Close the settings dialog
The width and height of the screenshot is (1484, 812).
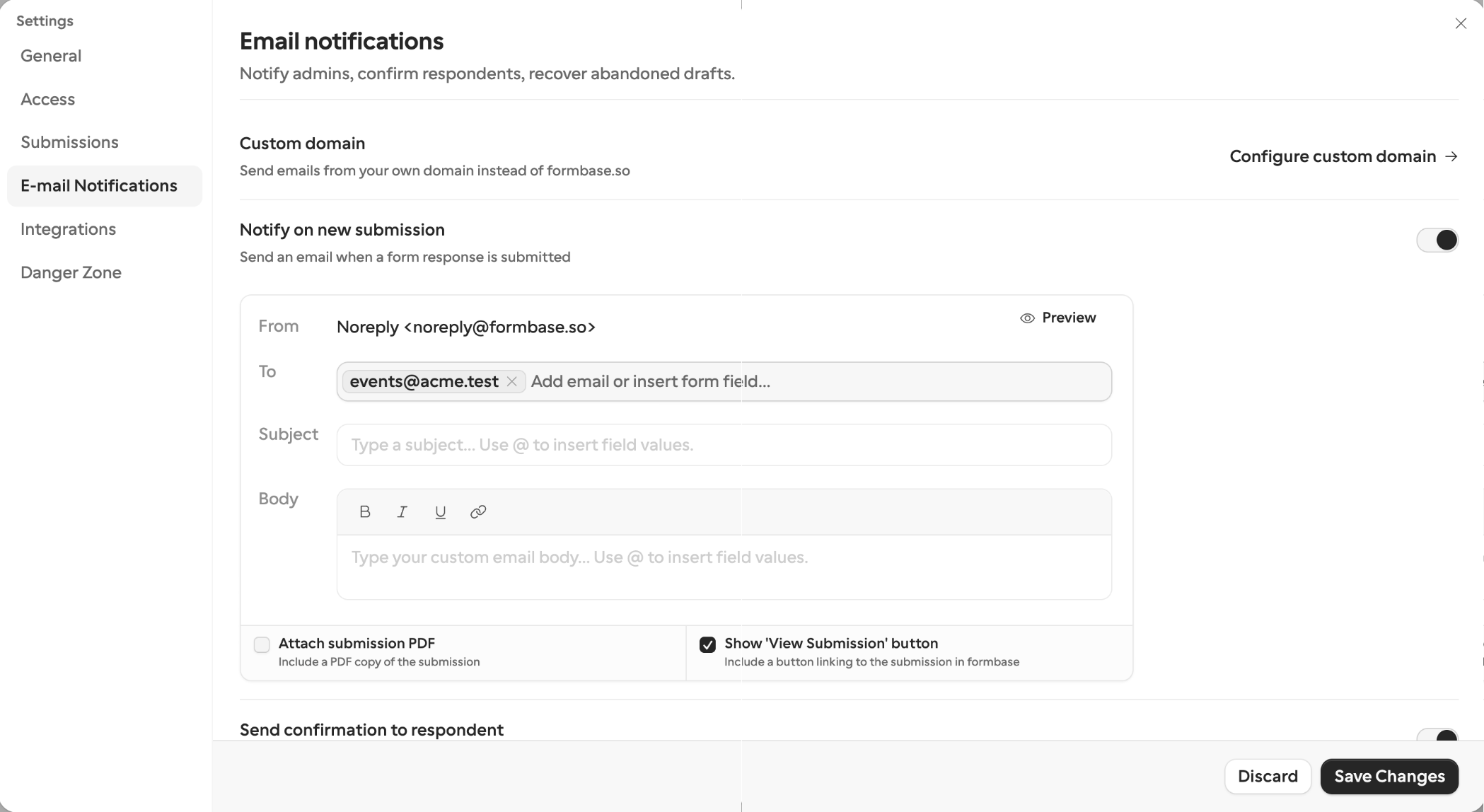coord(1461,23)
